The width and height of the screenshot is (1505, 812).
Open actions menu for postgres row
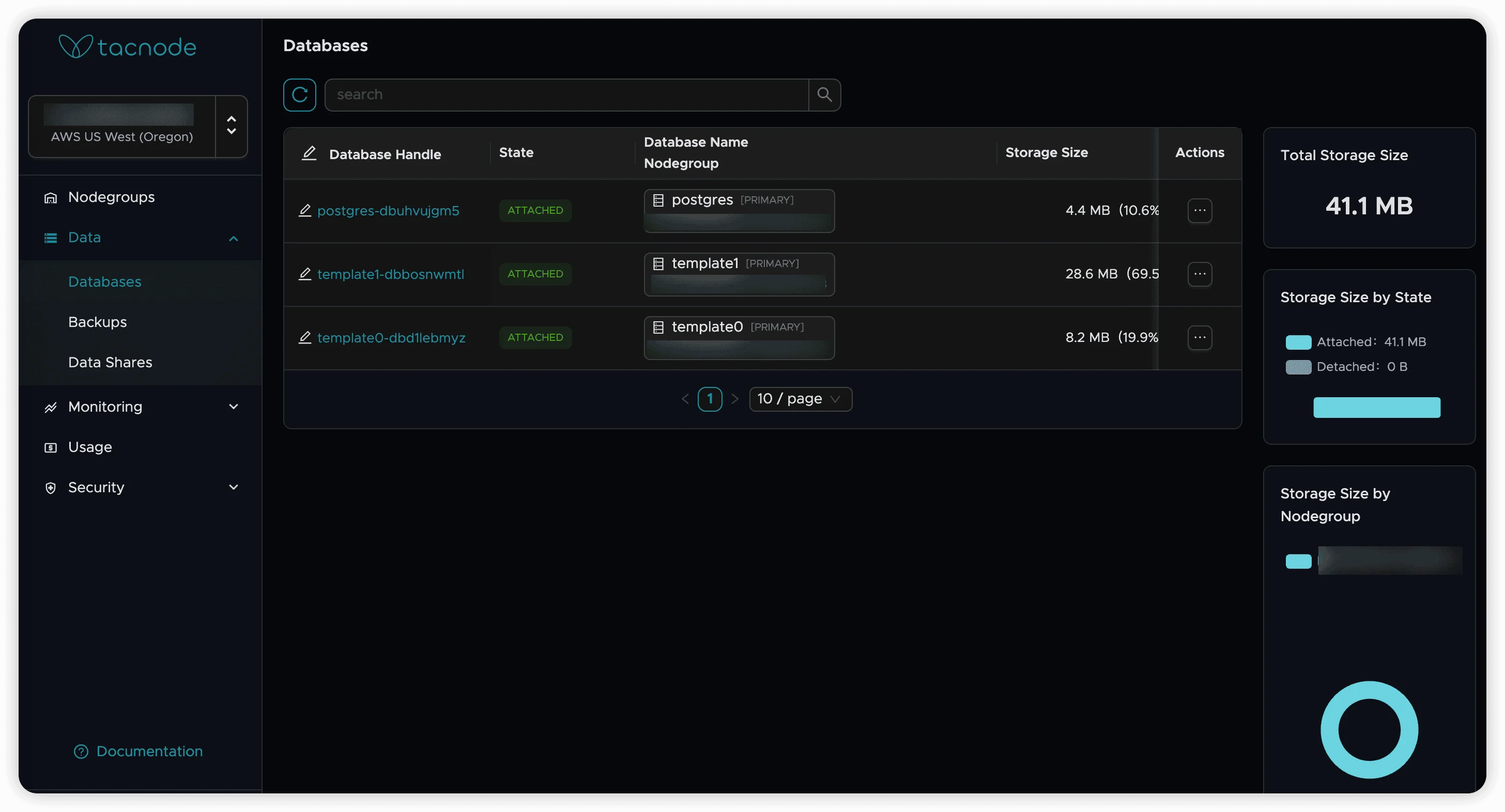coord(1200,210)
